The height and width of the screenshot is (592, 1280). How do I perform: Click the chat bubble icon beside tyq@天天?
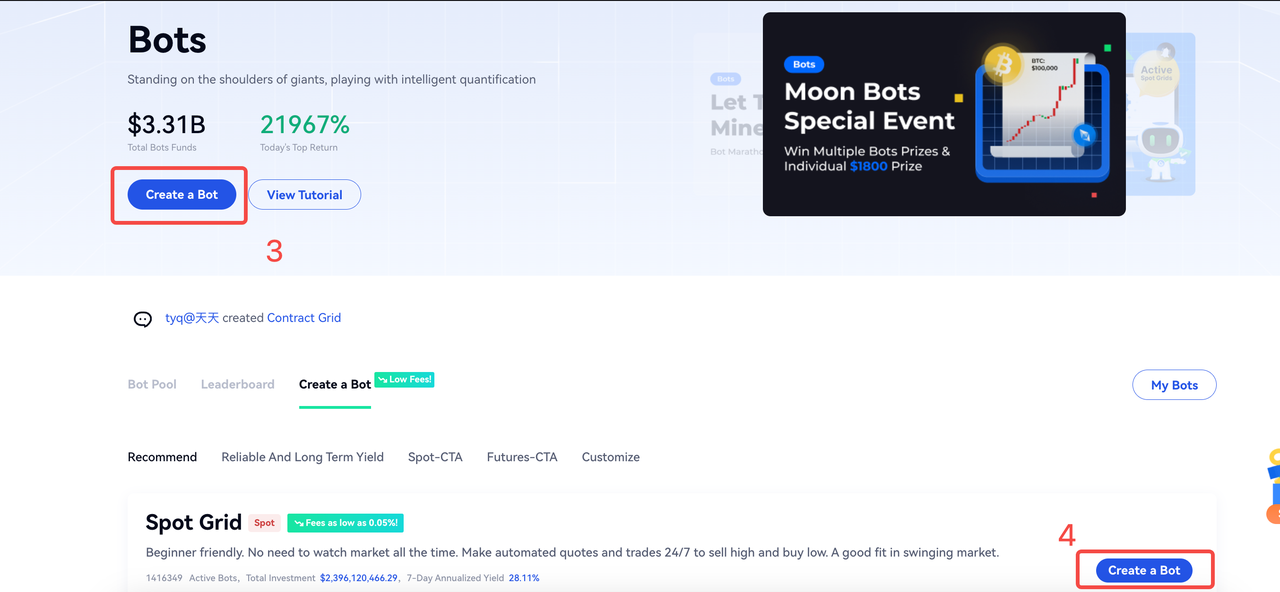[143, 319]
